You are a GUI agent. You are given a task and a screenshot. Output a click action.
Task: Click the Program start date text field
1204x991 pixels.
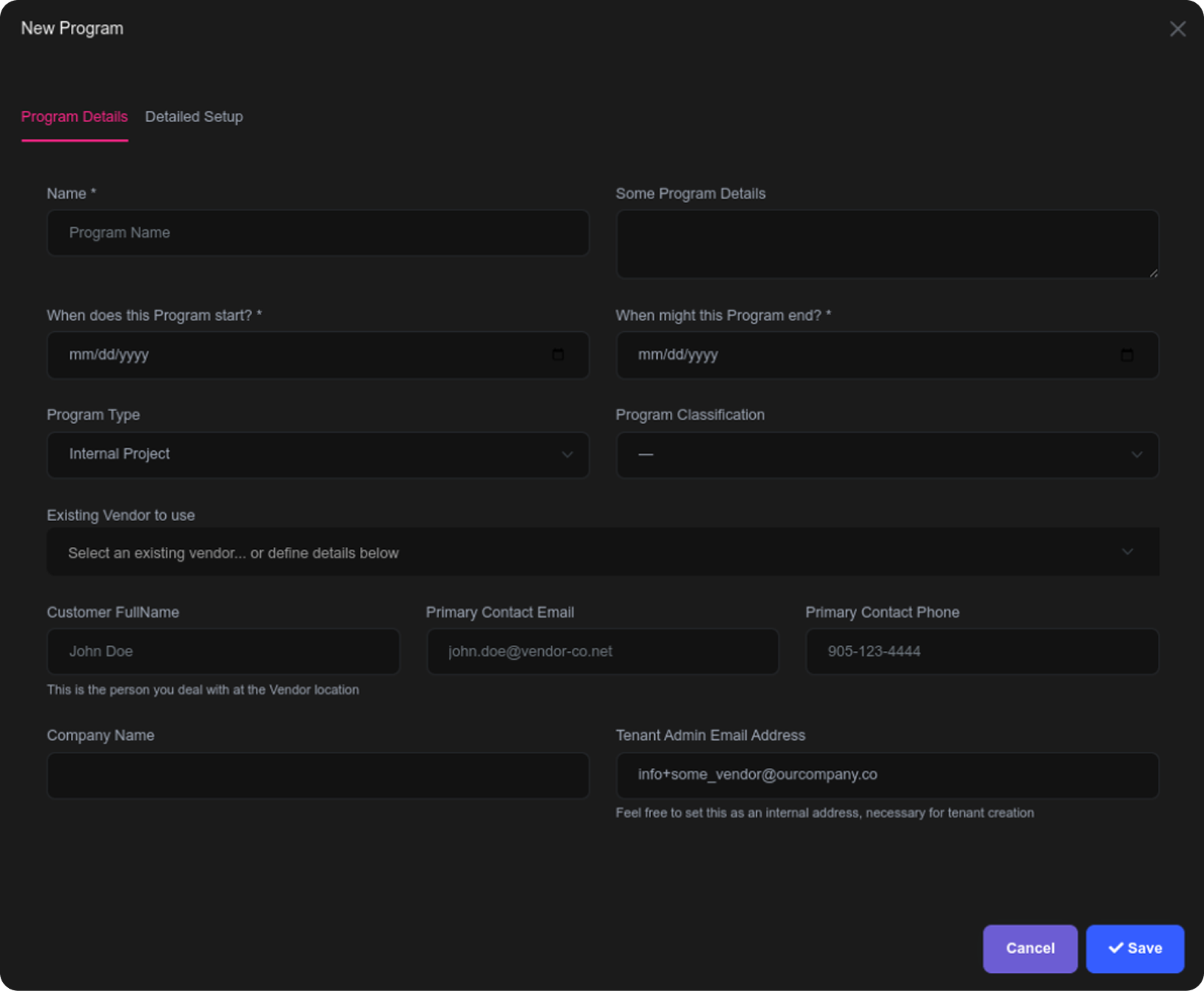287,355
